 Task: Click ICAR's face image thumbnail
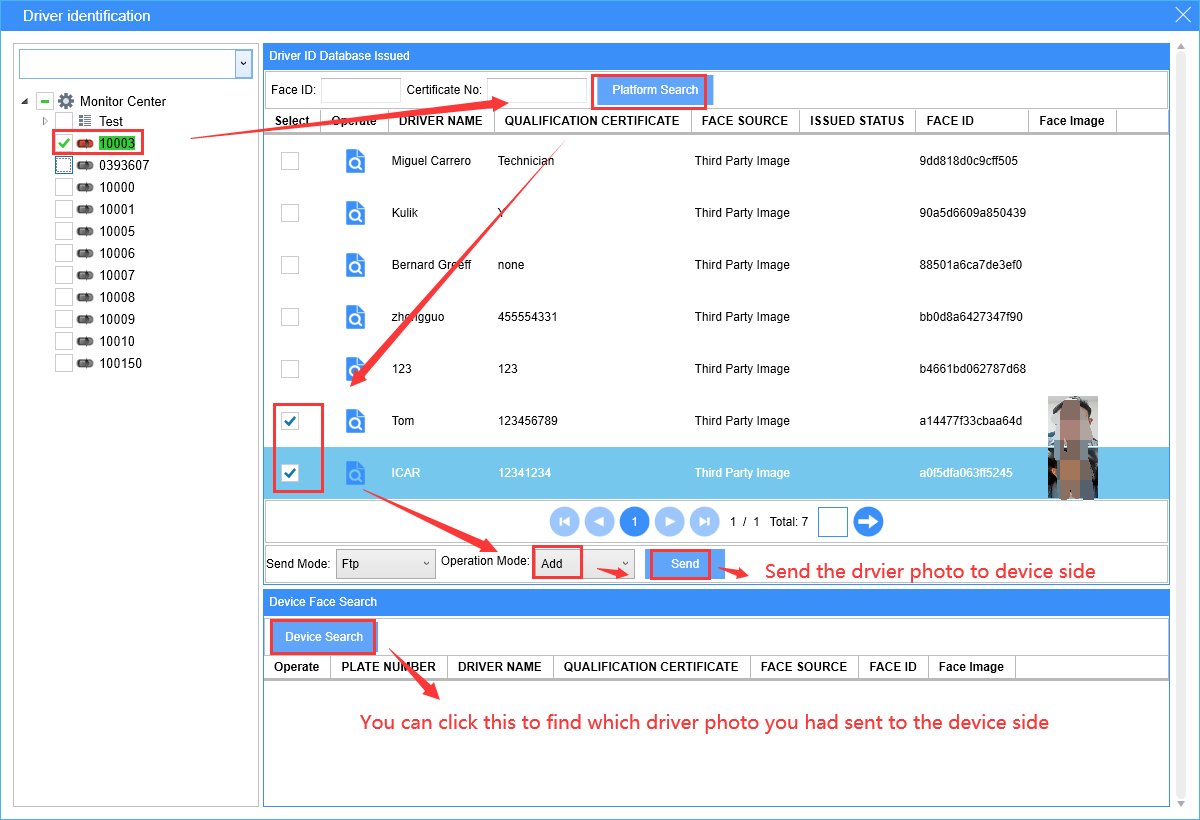click(x=1073, y=473)
